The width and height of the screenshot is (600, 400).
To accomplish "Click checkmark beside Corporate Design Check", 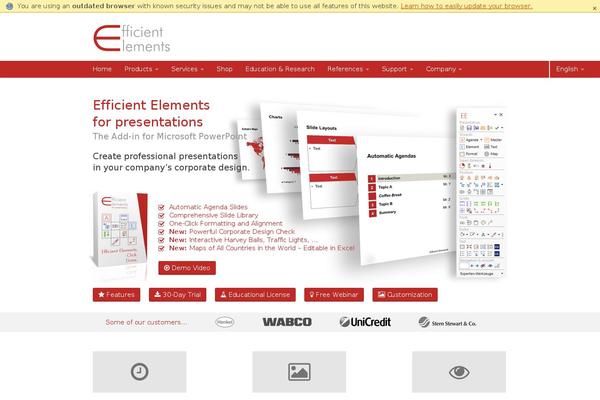I will 161,232.
